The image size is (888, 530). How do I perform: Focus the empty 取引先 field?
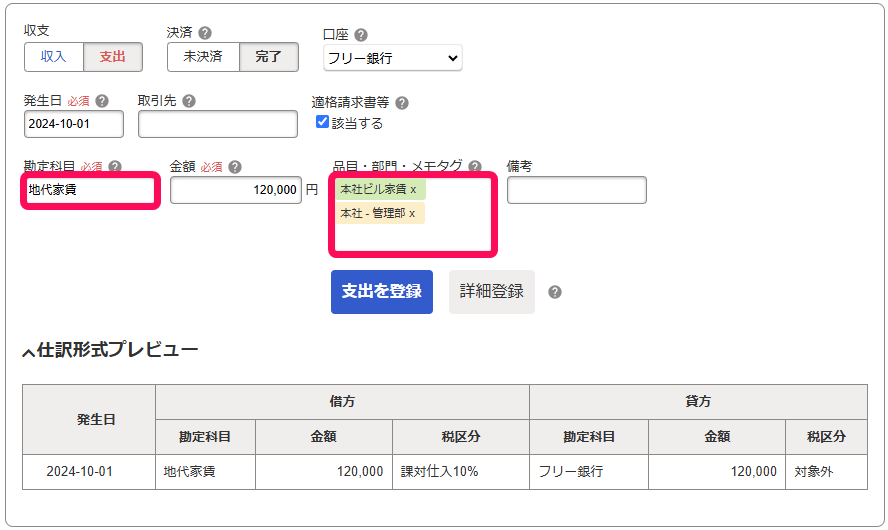point(218,124)
